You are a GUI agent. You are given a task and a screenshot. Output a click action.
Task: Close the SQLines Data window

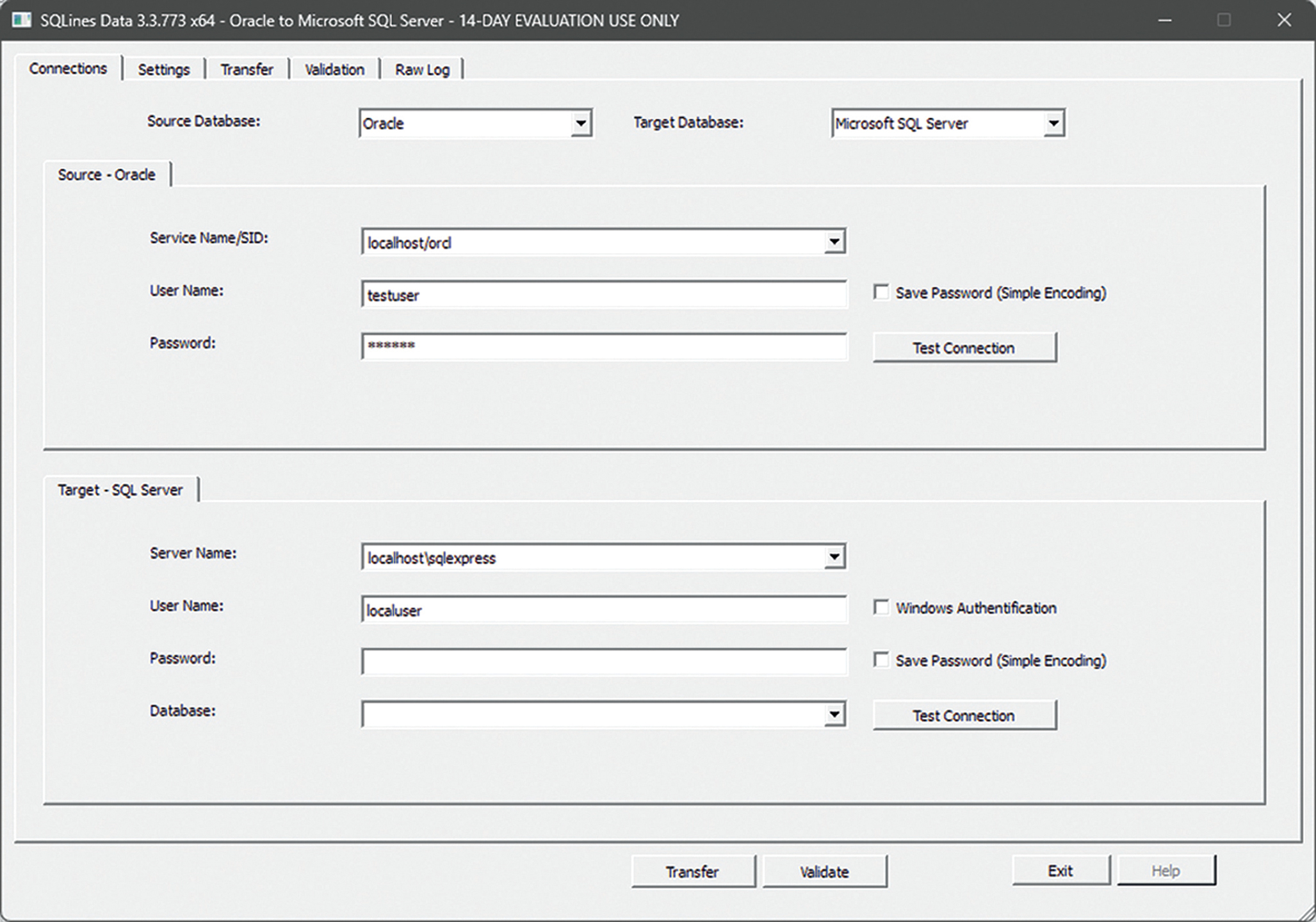pyautogui.click(x=1284, y=20)
